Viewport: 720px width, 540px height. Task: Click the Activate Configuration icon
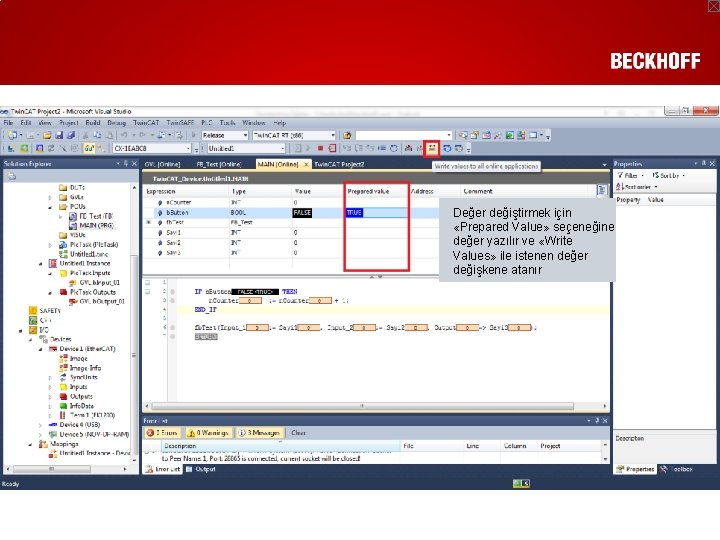point(11,148)
